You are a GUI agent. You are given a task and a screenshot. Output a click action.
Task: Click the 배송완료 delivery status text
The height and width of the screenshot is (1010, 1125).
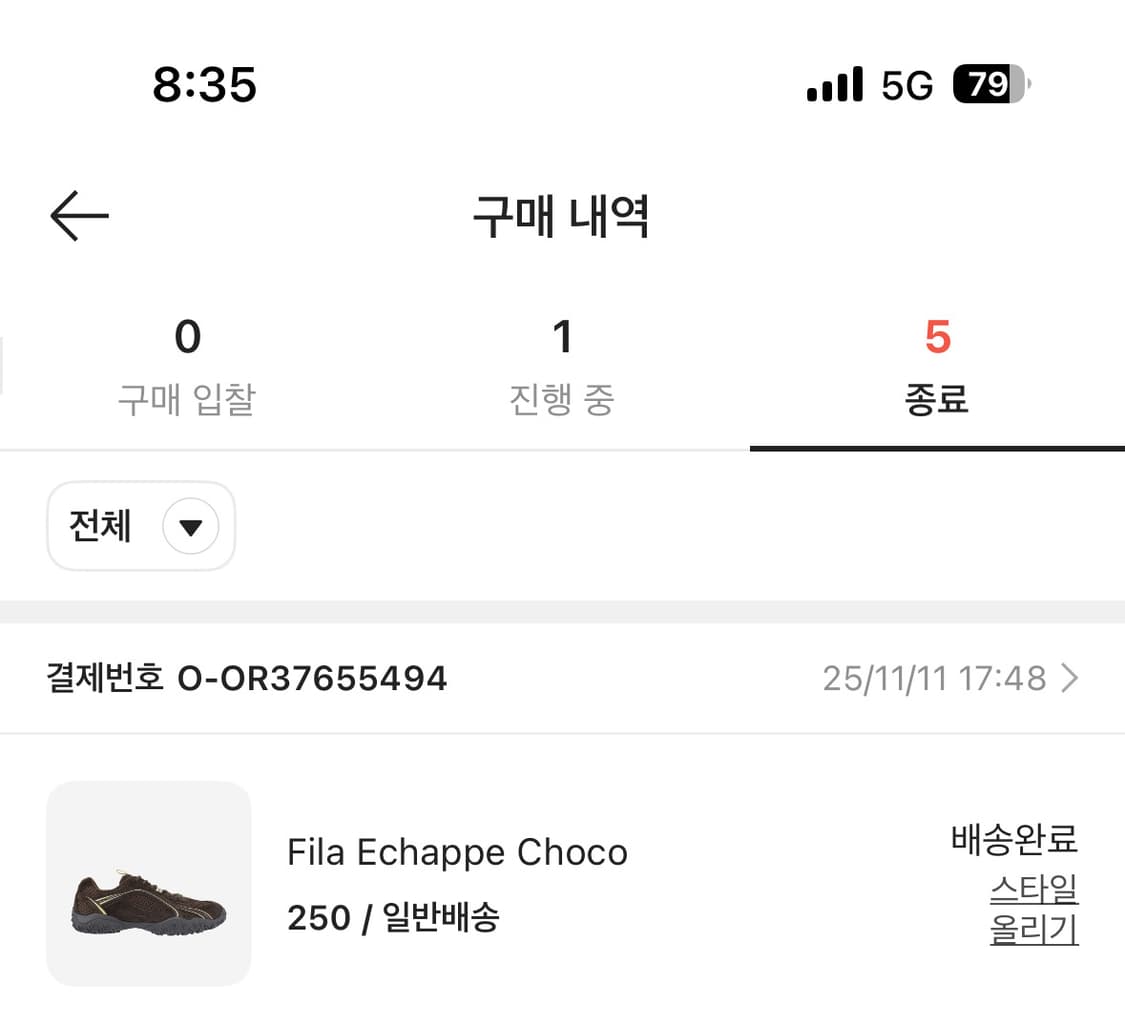[1013, 842]
